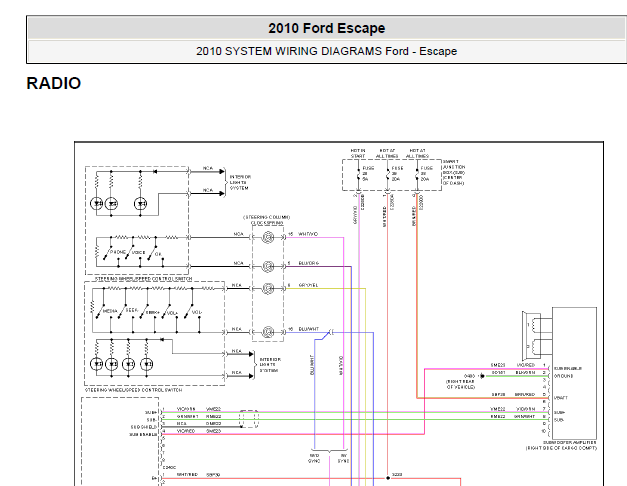Select the upper INTERIOR LIGHTS SYSTEM label
This screenshot has height=486, width=627.
[240, 182]
